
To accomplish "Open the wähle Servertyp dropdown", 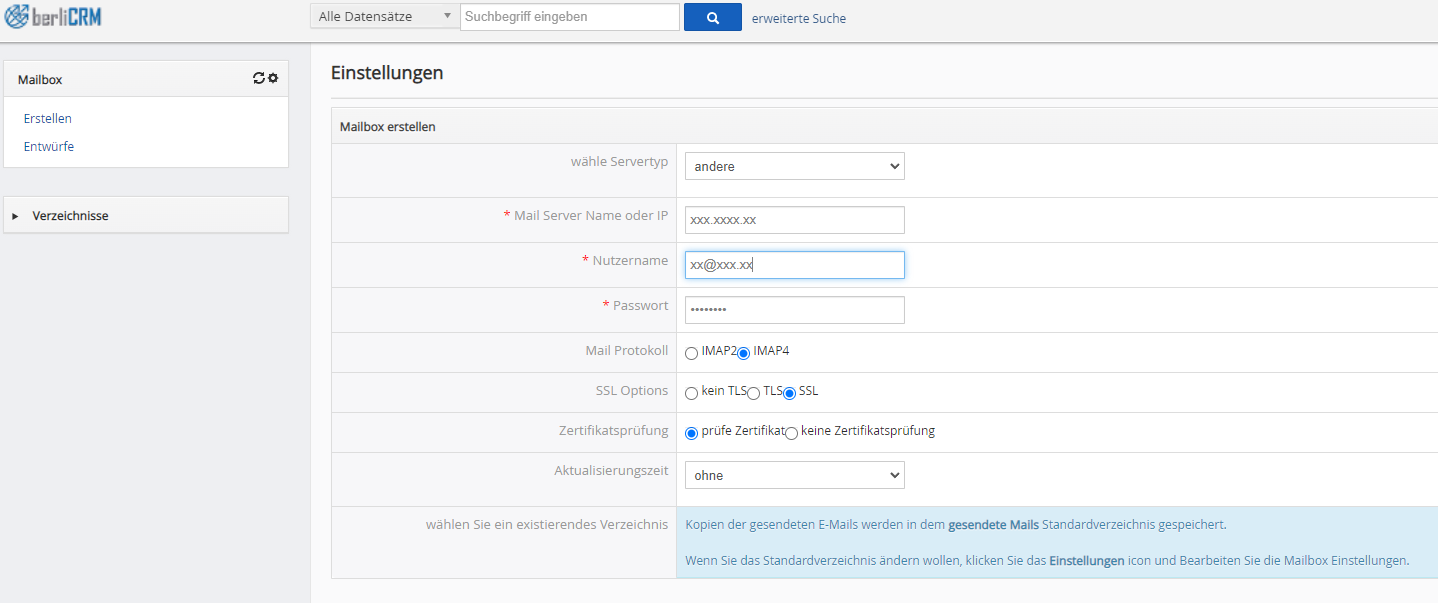I will point(794,165).
